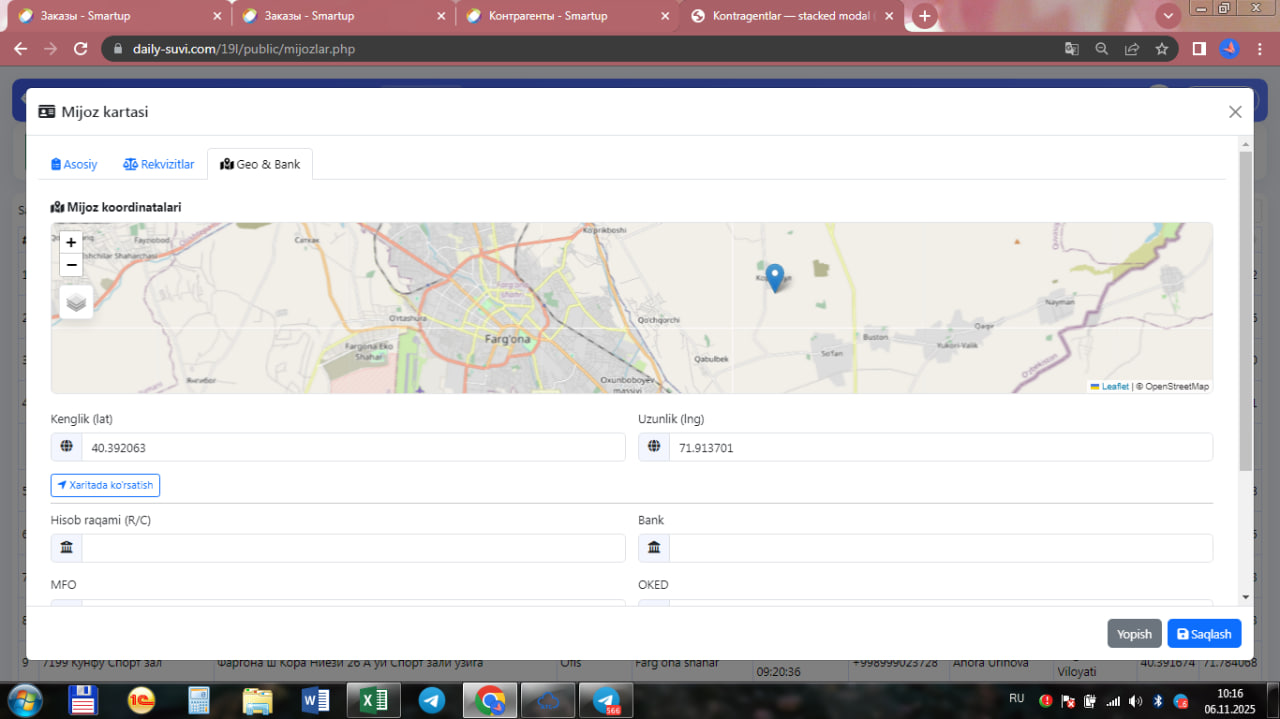Click the Telegram icon in taskbar
This screenshot has height=719, width=1280.
[432, 700]
